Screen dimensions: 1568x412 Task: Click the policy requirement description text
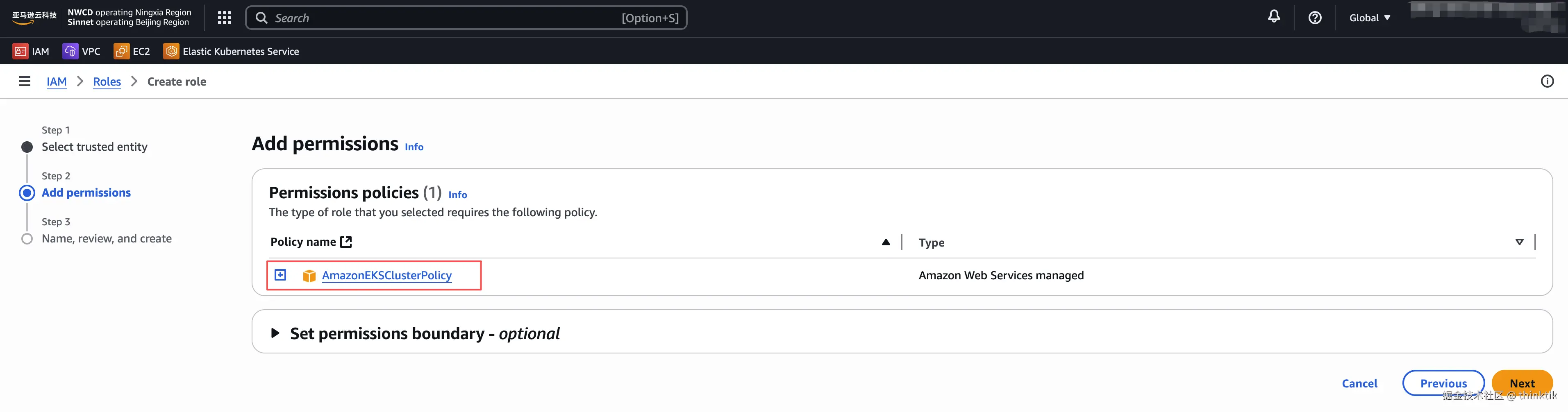[x=433, y=213]
